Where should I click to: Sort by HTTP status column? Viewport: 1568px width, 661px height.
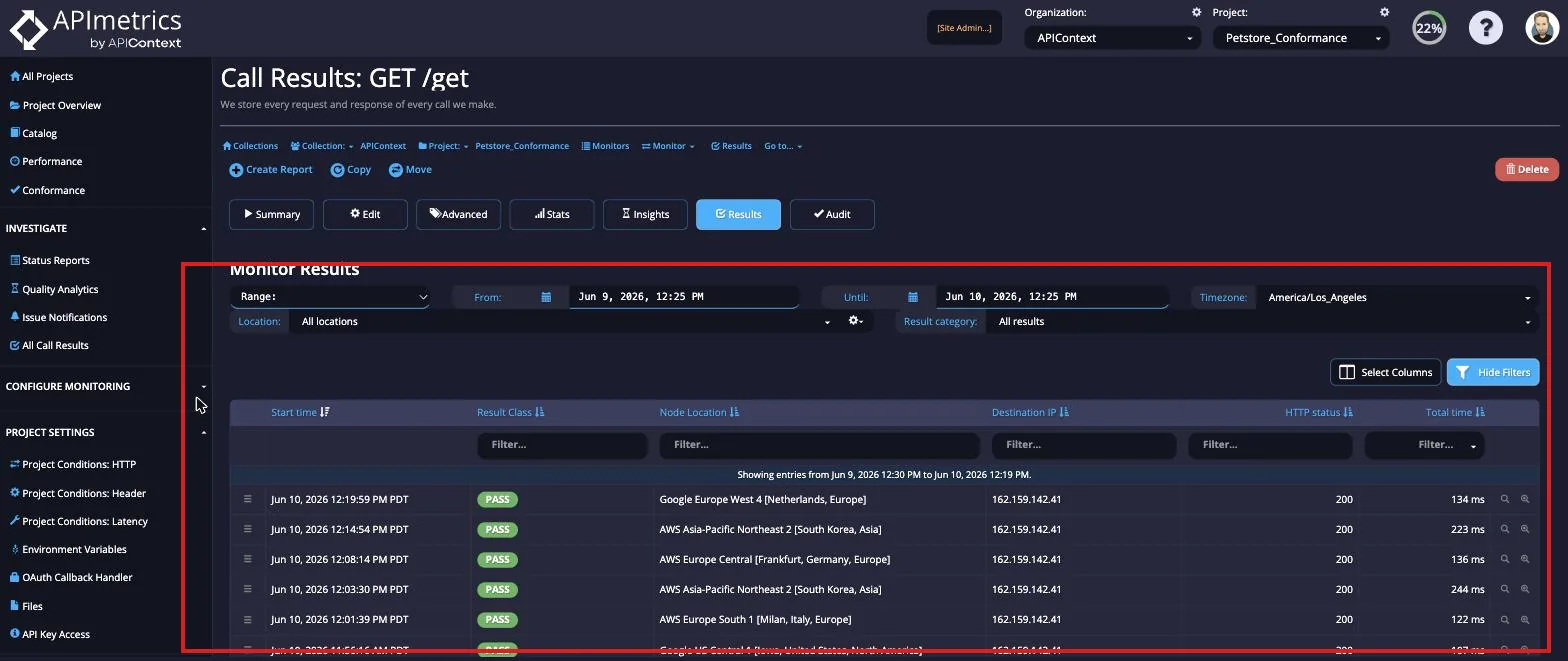[1319, 412]
